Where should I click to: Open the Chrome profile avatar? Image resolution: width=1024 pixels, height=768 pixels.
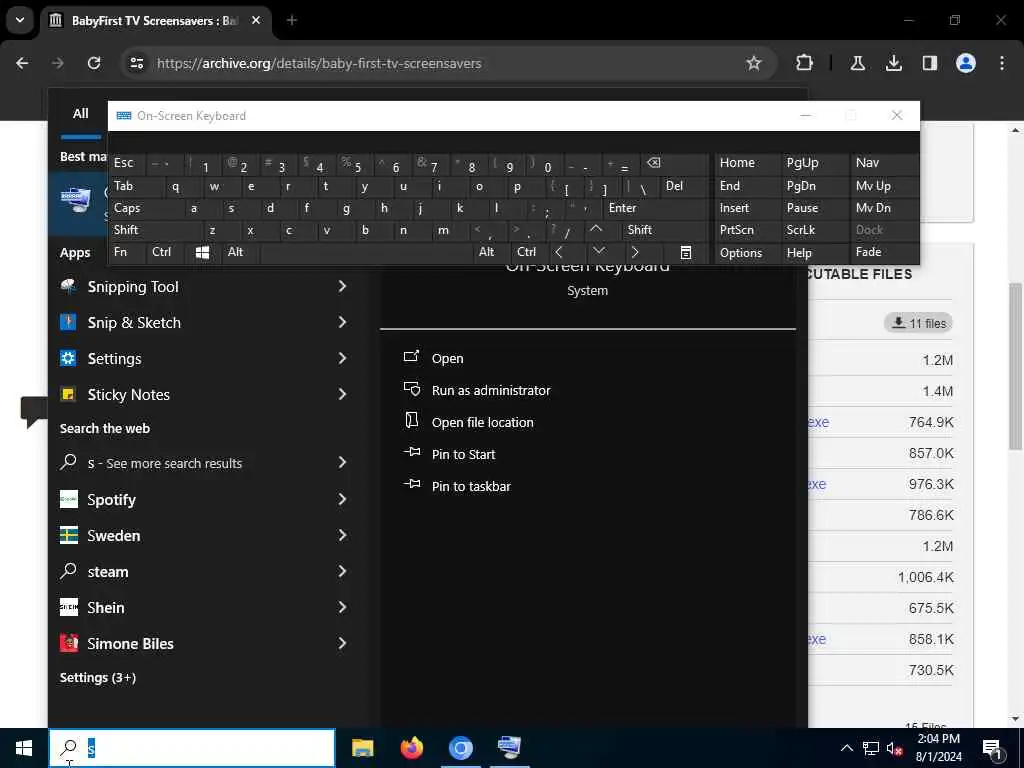point(965,63)
